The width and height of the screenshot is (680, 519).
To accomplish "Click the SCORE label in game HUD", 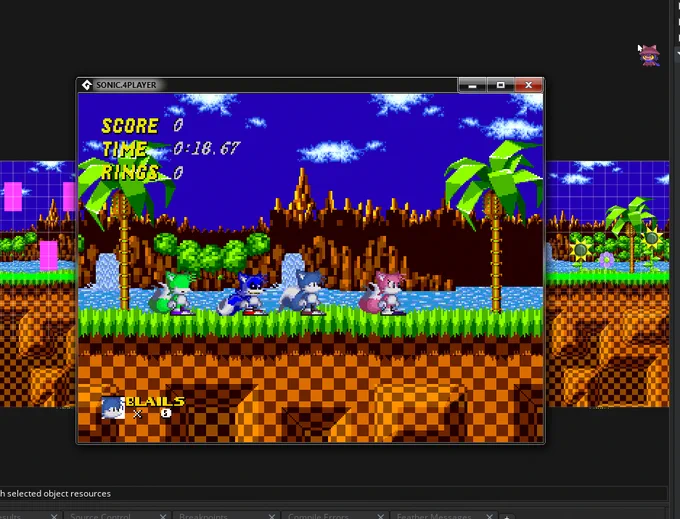I will (x=130, y=126).
